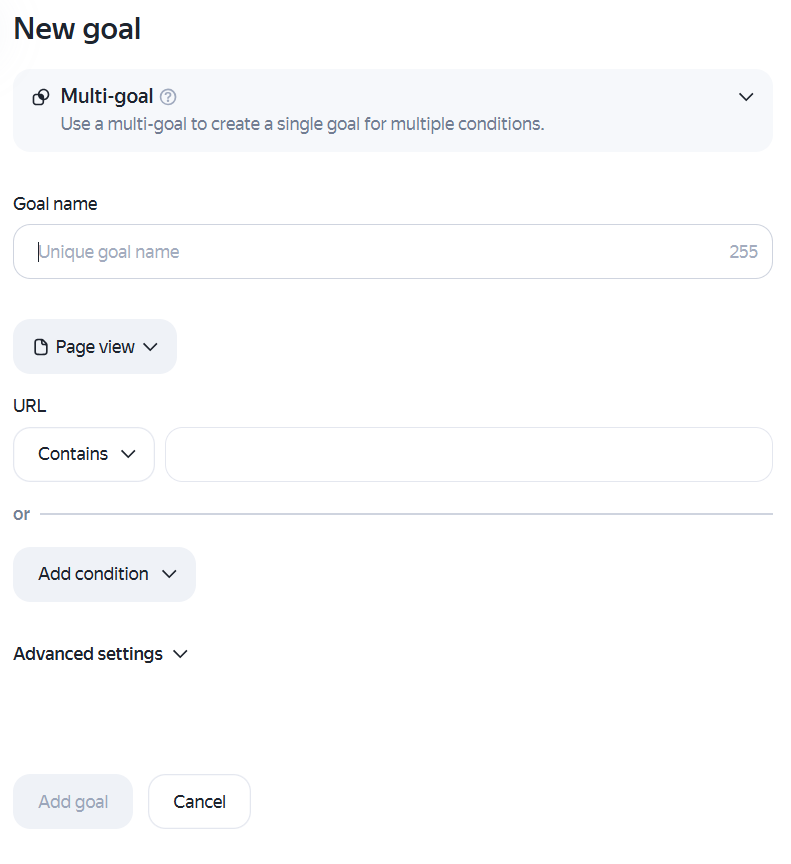This screenshot has width=791, height=864.
Task: Focus the Unique goal name field
Action: tap(393, 251)
